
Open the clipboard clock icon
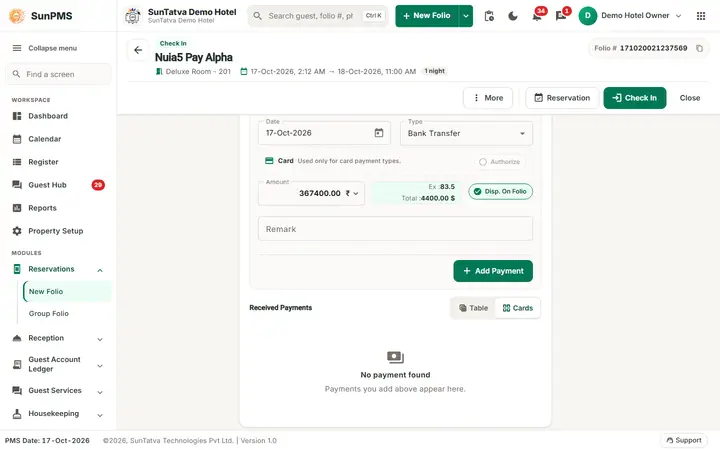pyautogui.click(x=489, y=16)
